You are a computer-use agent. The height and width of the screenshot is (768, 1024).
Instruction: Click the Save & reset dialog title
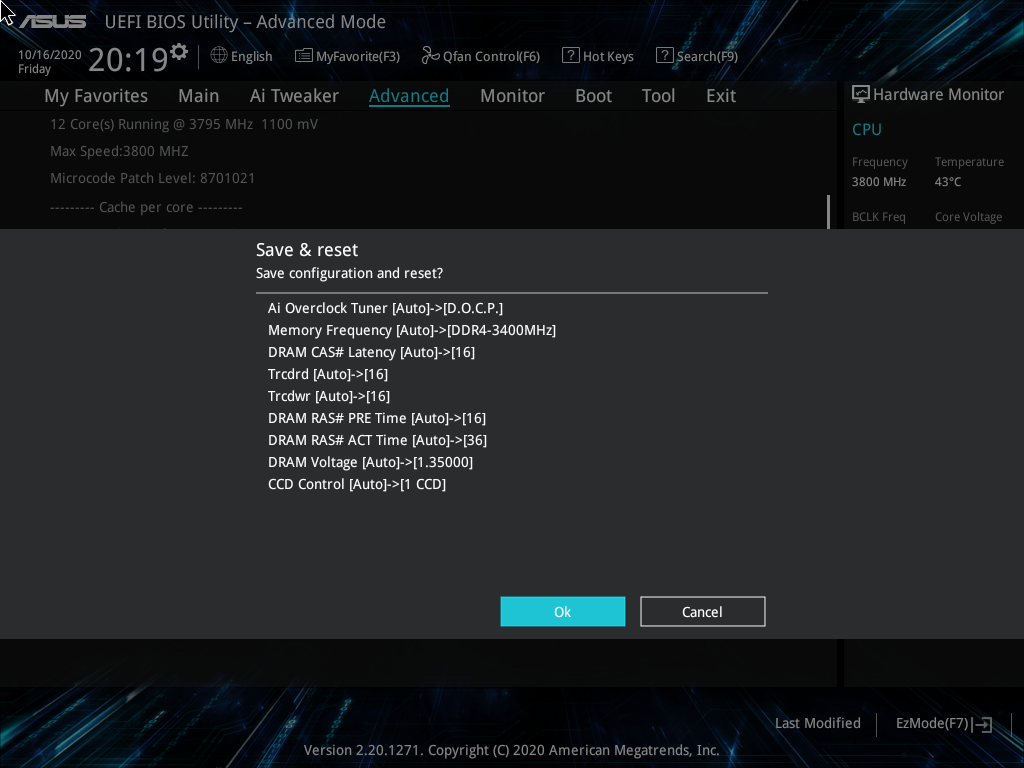click(x=307, y=250)
